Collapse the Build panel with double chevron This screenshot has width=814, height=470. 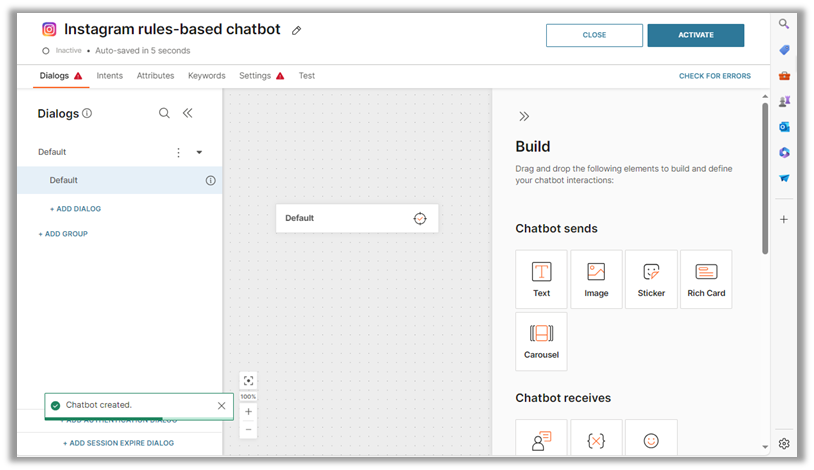click(524, 116)
